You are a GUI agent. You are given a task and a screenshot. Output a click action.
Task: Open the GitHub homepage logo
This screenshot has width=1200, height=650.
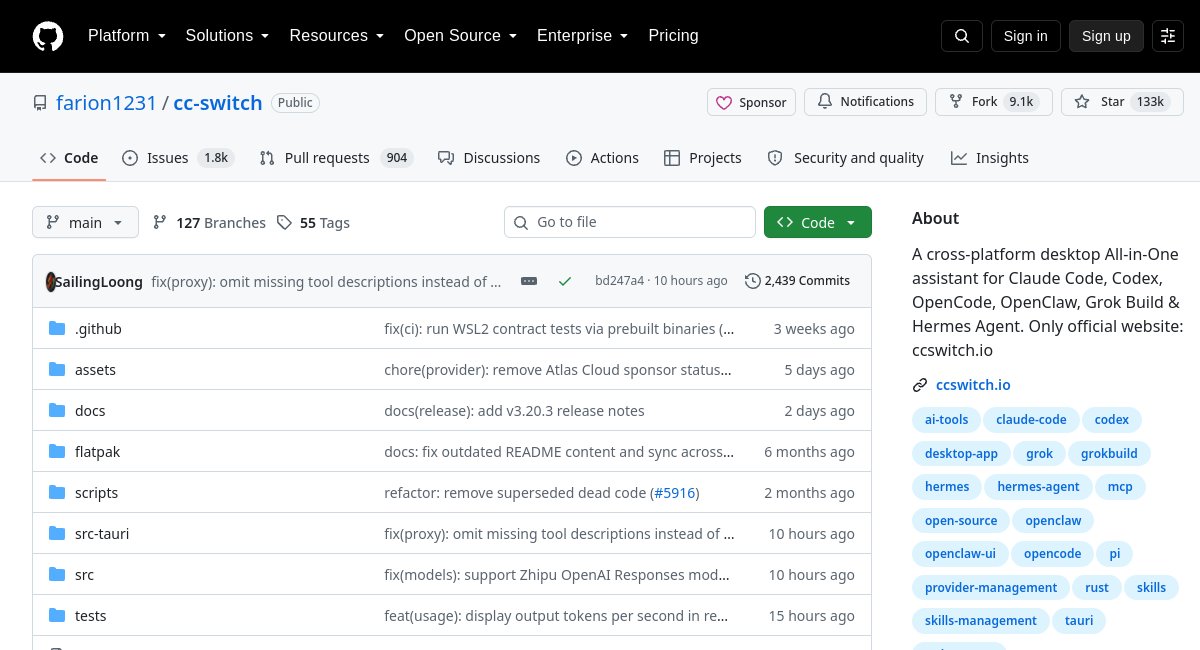pos(48,36)
